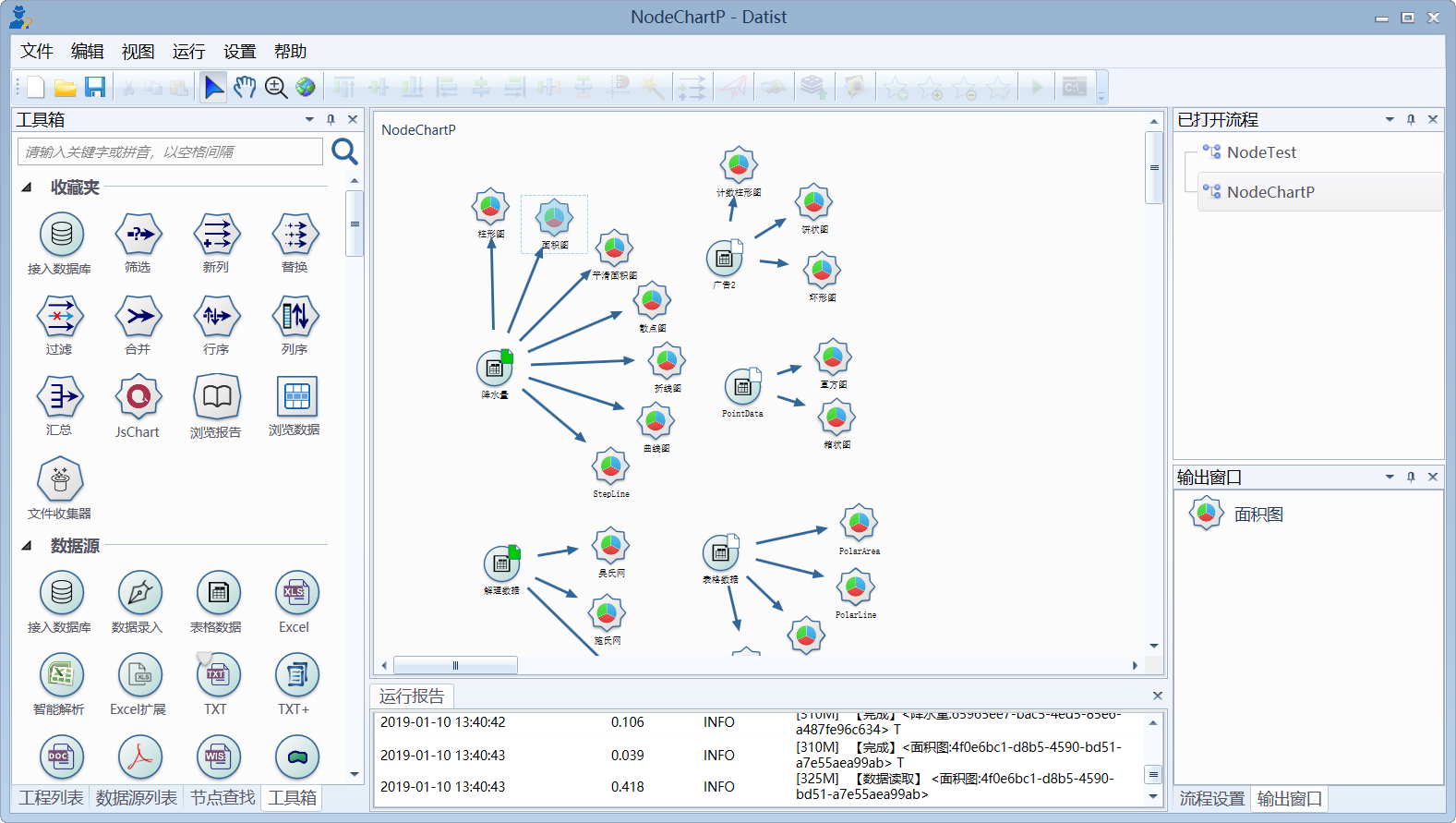The image size is (1456, 823).
Task: Toggle pin on 输出窗口 panel
Action: pyautogui.click(x=1411, y=477)
